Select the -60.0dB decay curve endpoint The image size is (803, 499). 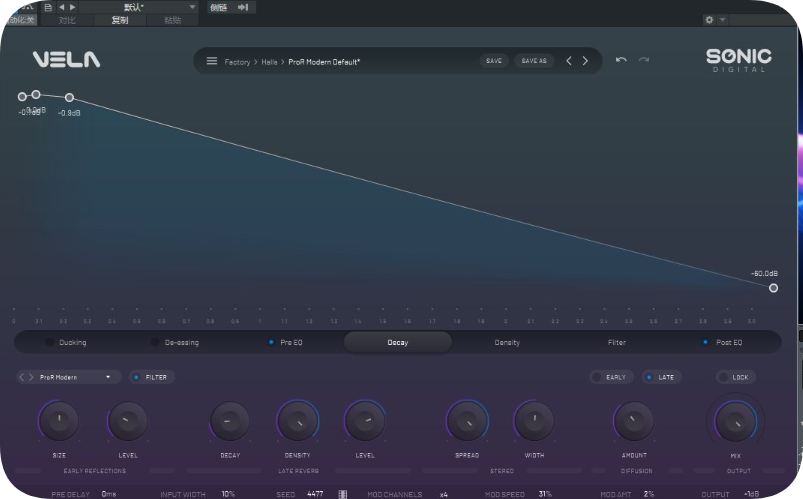pyautogui.click(x=773, y=288)
